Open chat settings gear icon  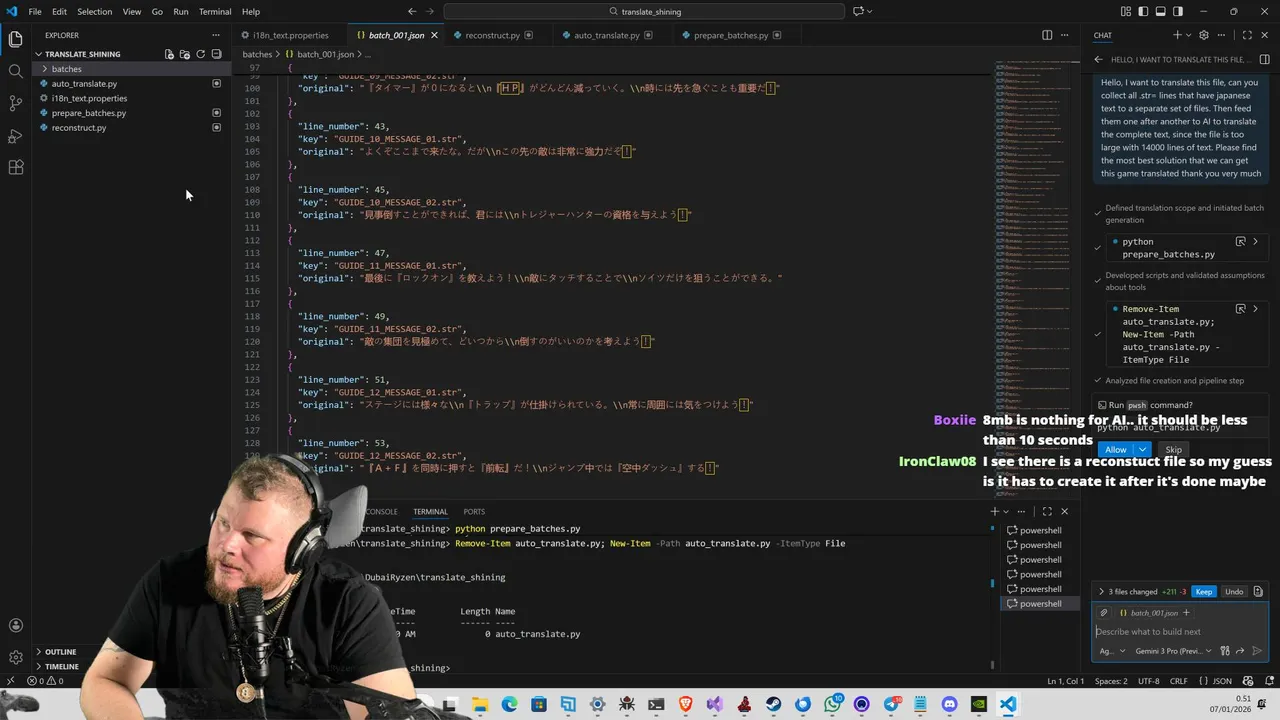click(1204, 35)
